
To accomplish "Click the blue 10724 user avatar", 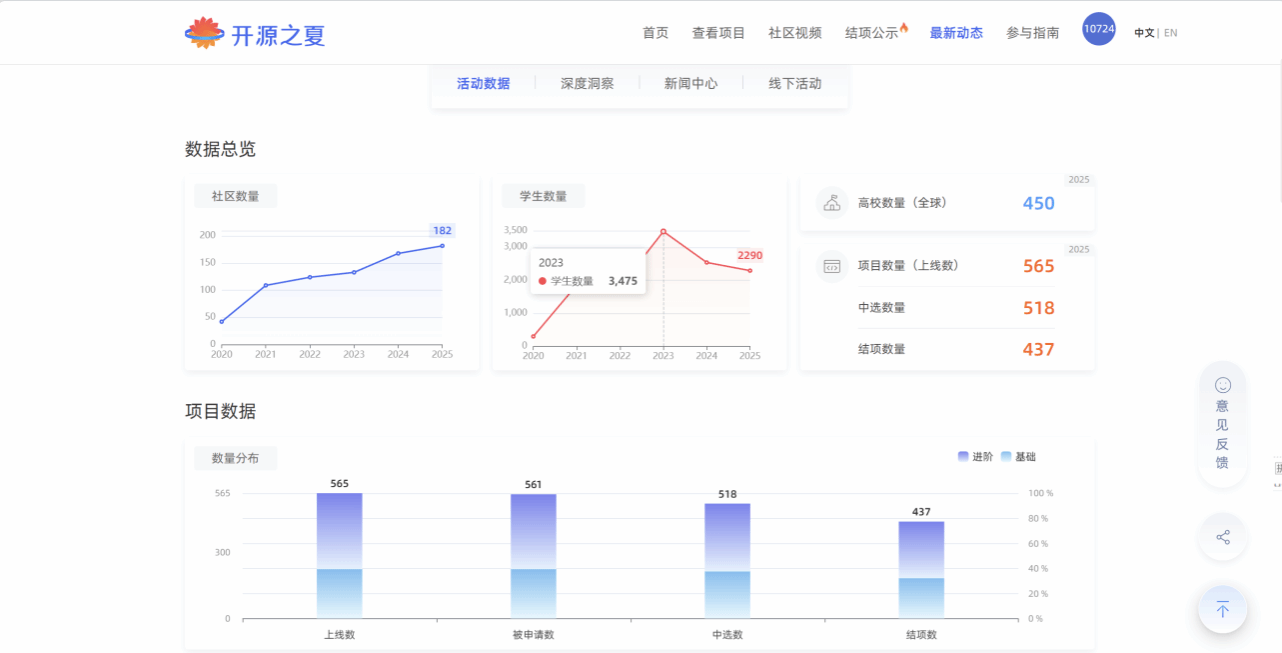I will [1098, 29].
